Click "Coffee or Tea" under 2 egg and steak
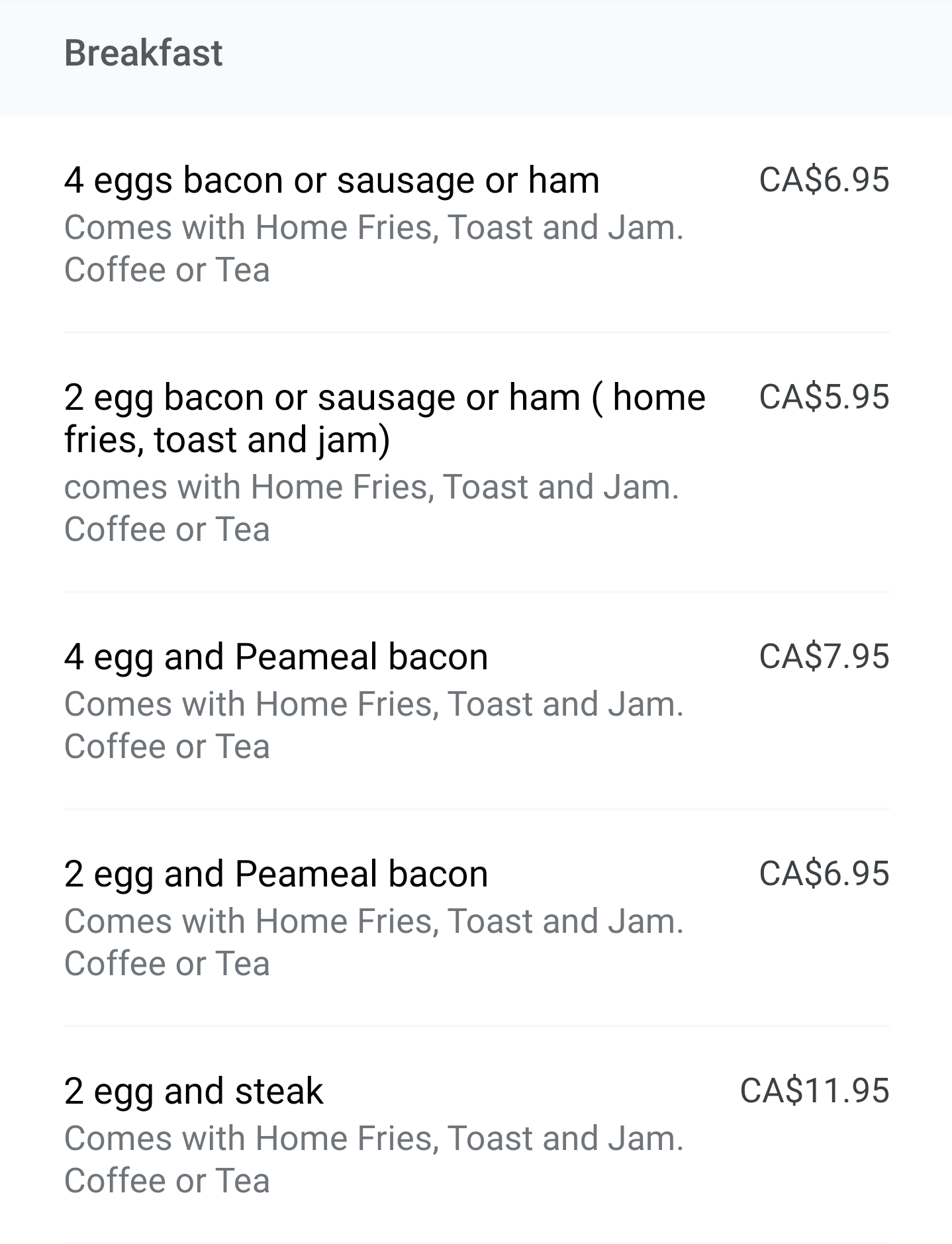Image resolution: width=952 pixels, height=1244 pixels. 167,1181
